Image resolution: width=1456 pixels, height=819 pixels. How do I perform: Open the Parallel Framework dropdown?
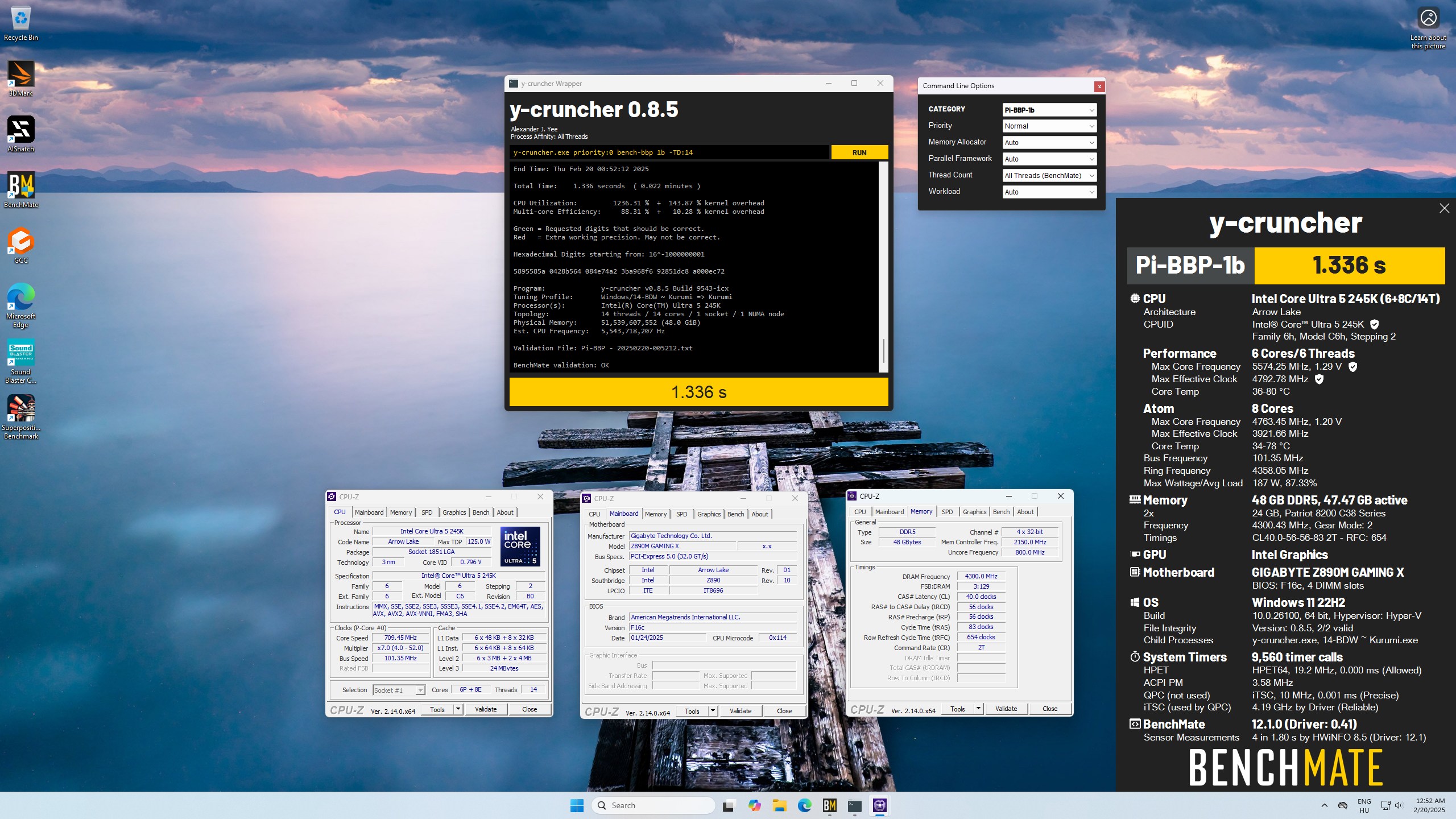(x=1049, y=159)
